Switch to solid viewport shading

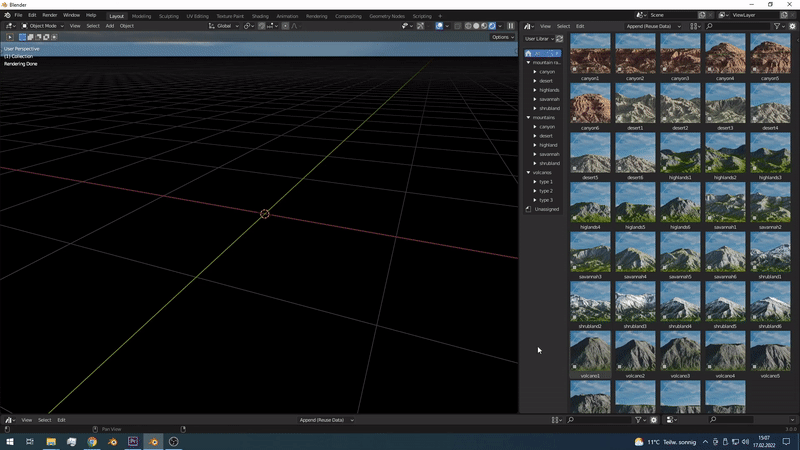point(476,26)
